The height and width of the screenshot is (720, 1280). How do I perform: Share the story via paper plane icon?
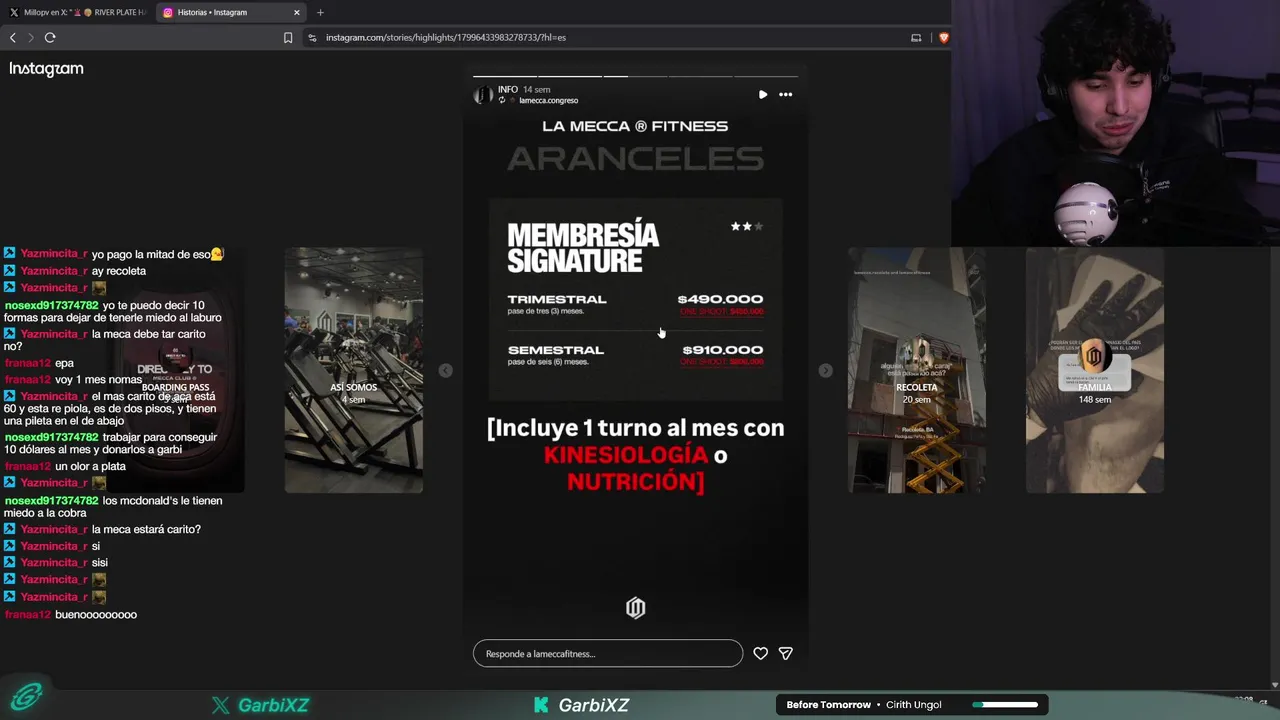pyautogui.click(x=786, y=654)
